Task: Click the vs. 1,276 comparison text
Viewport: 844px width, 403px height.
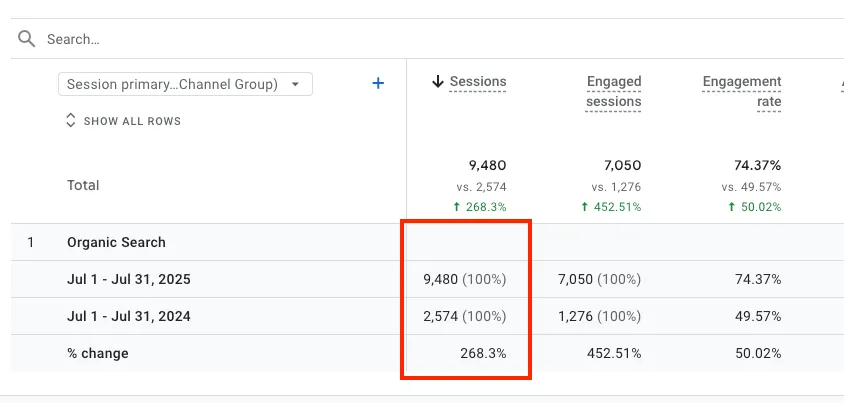Action: click(616, 187)
